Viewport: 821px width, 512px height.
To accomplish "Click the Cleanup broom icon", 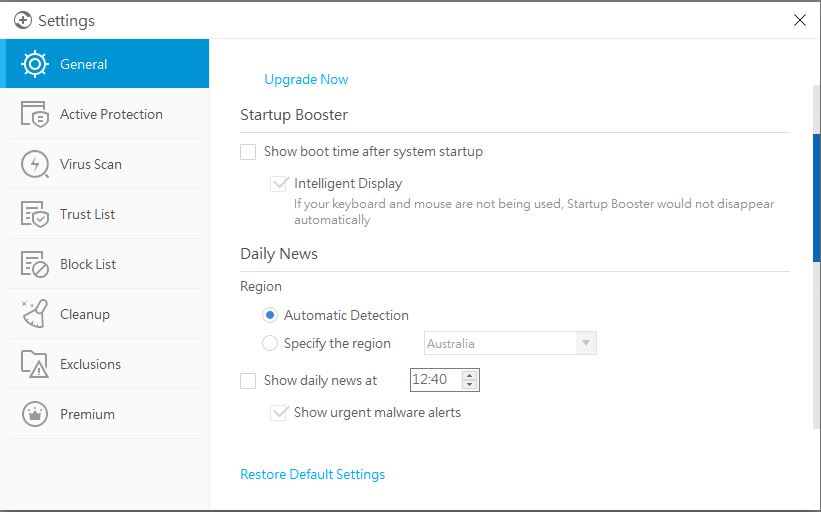I will point(35,314).
